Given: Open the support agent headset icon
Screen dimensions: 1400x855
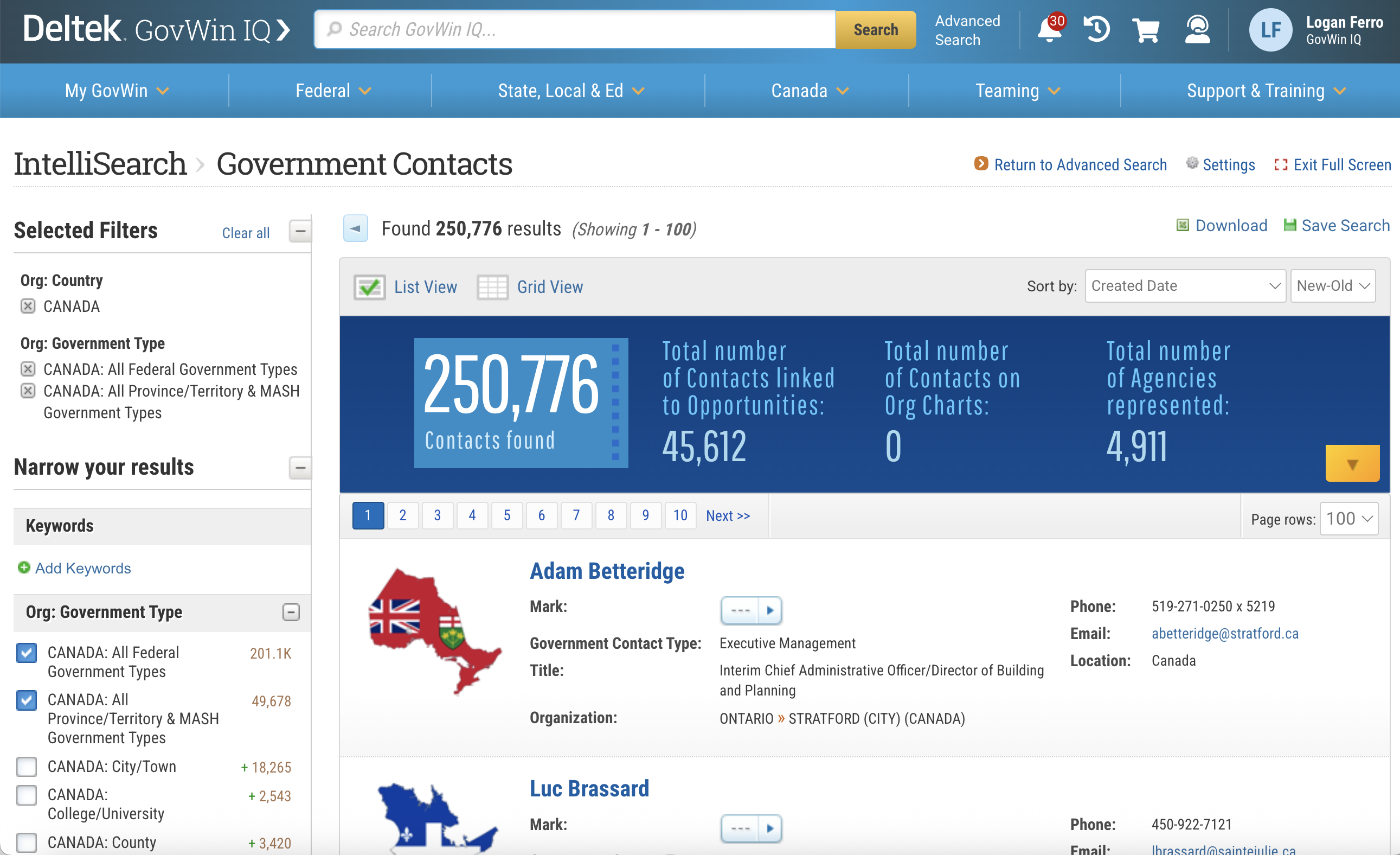Looking at the screenshot, I should click(x=1197, y=29).
